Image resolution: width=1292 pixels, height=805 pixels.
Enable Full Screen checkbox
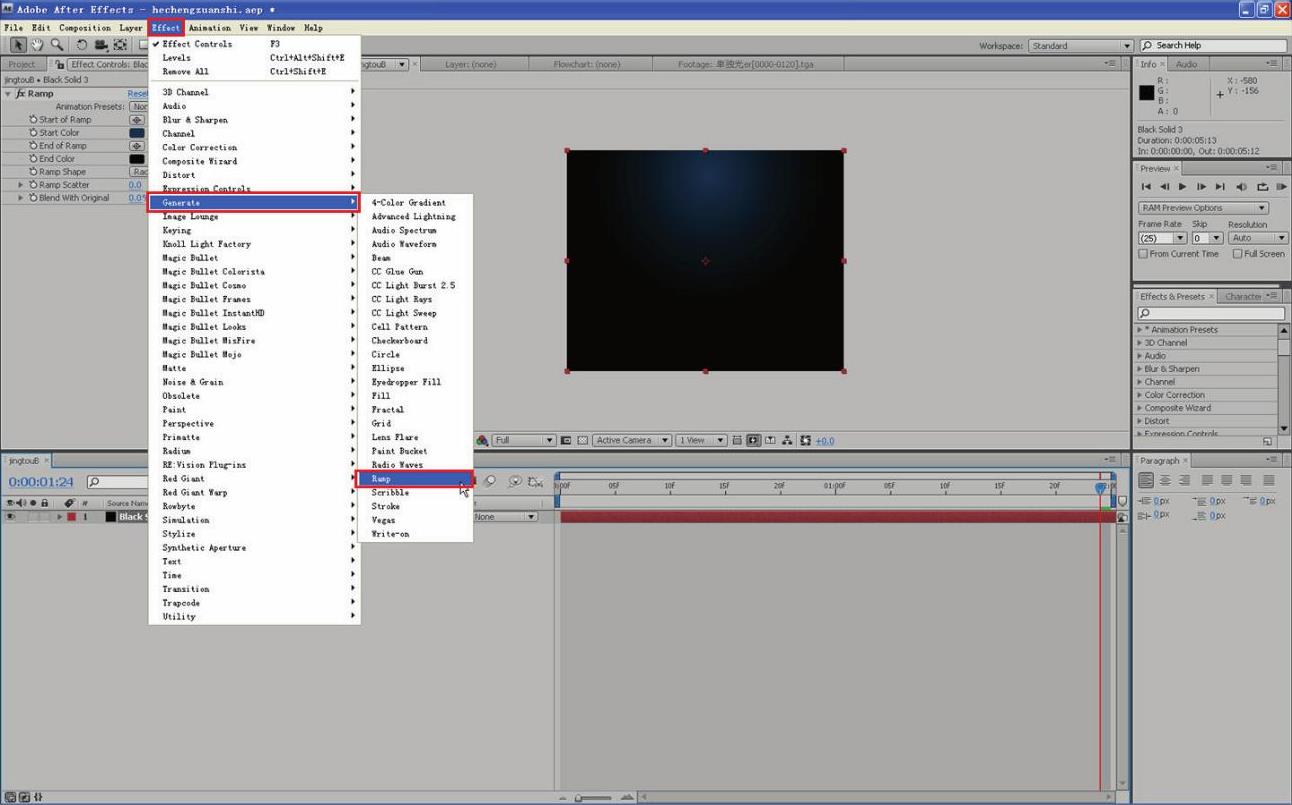point(1237,254)
